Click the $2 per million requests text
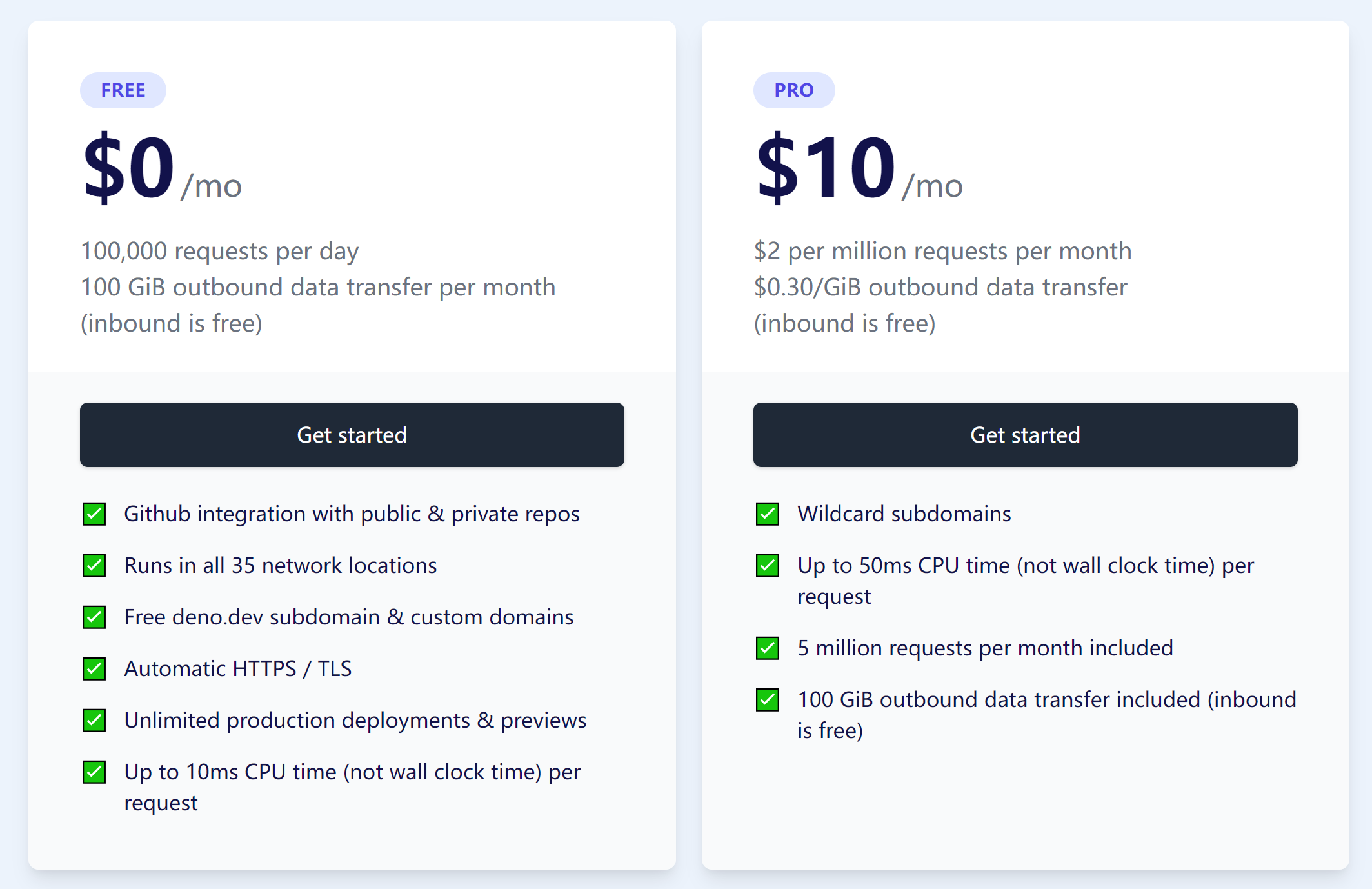 (x=942, y=251)
